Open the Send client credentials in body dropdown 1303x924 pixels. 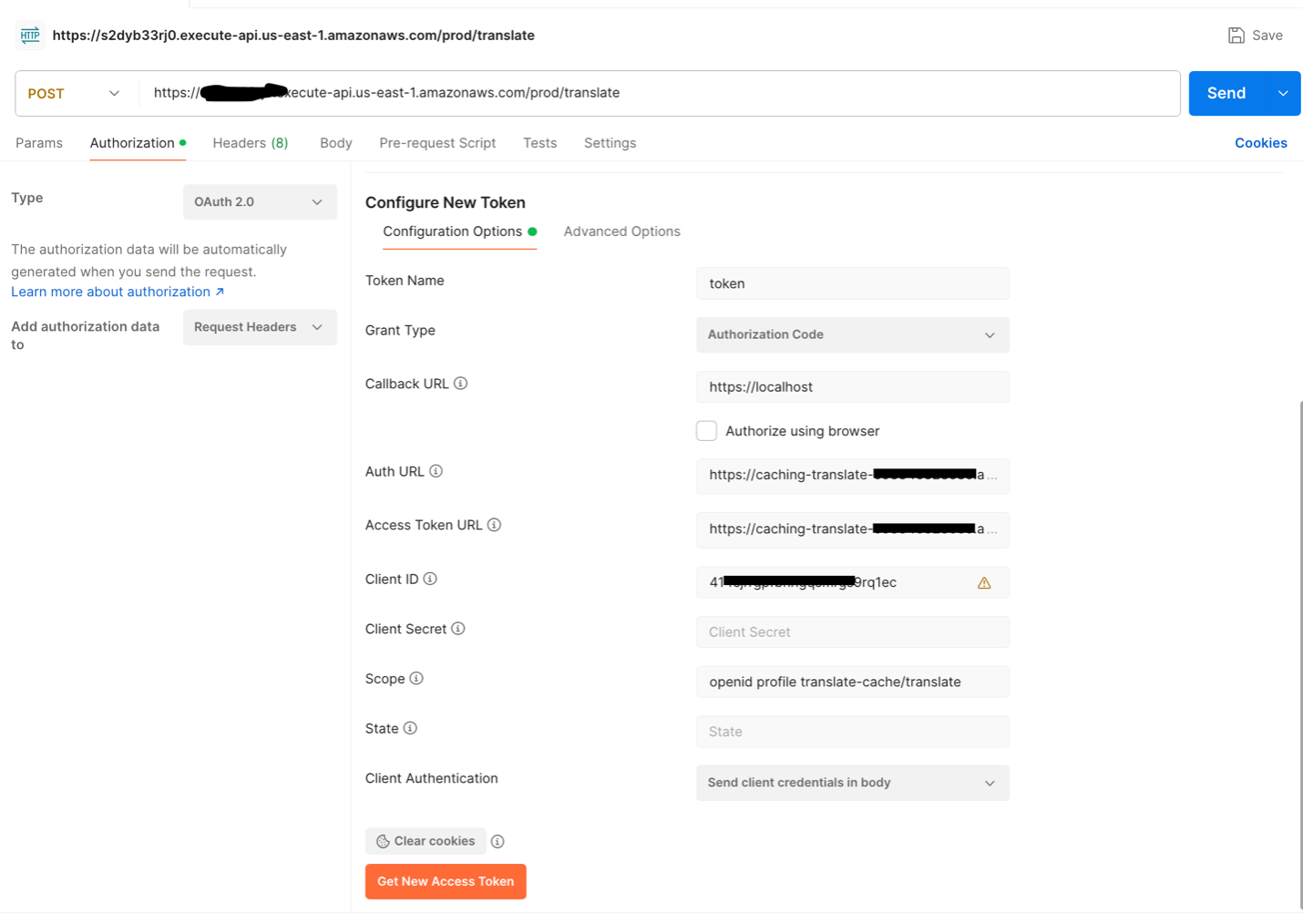(x=853, y=783)
